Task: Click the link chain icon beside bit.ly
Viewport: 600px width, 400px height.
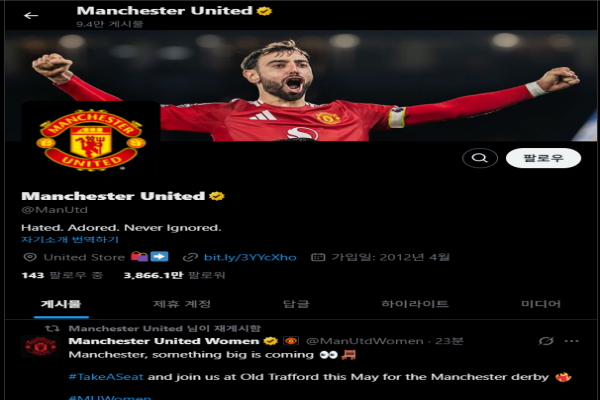Action: [190, 257]
